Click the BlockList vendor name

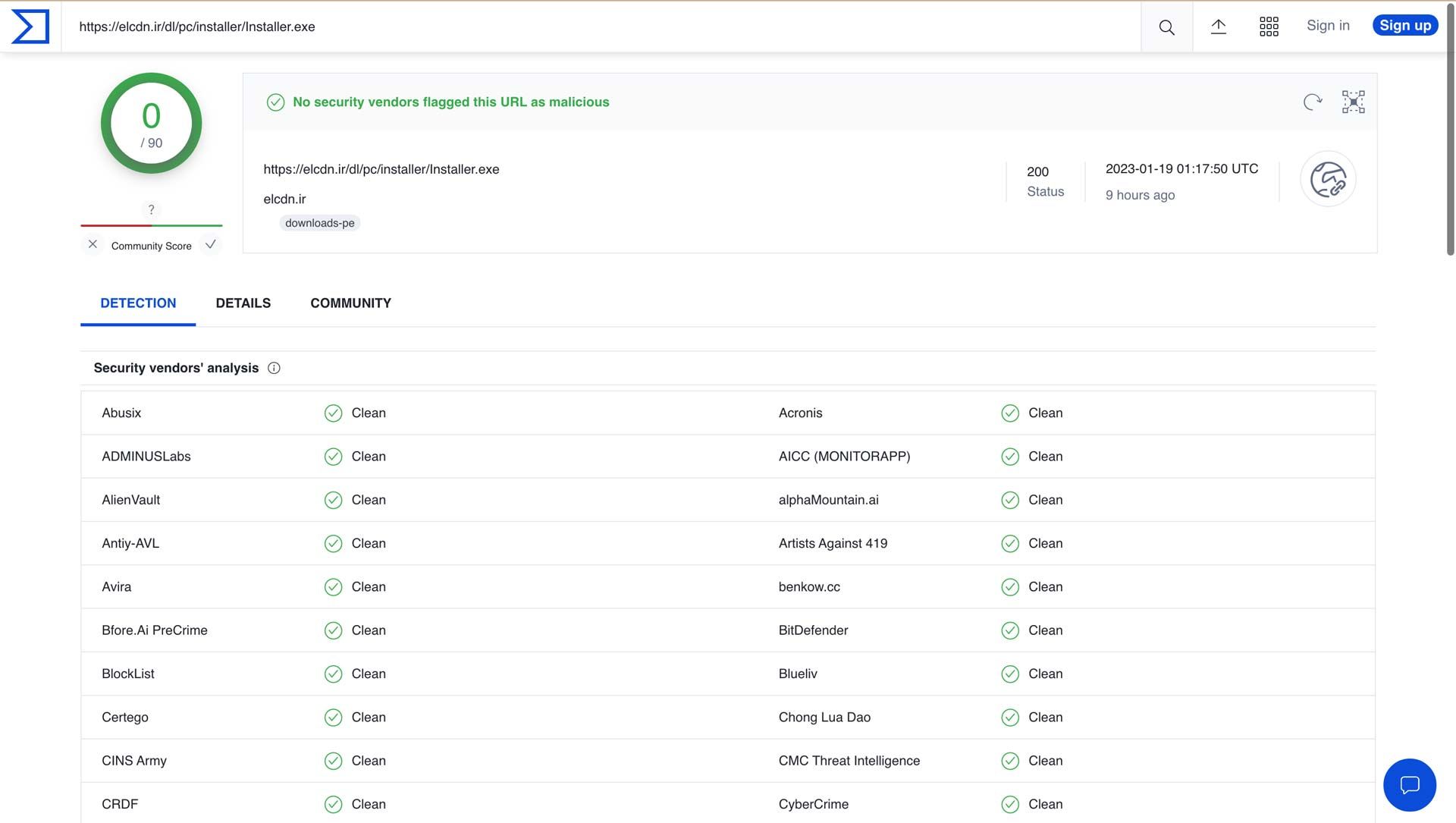tap(128, 674)
